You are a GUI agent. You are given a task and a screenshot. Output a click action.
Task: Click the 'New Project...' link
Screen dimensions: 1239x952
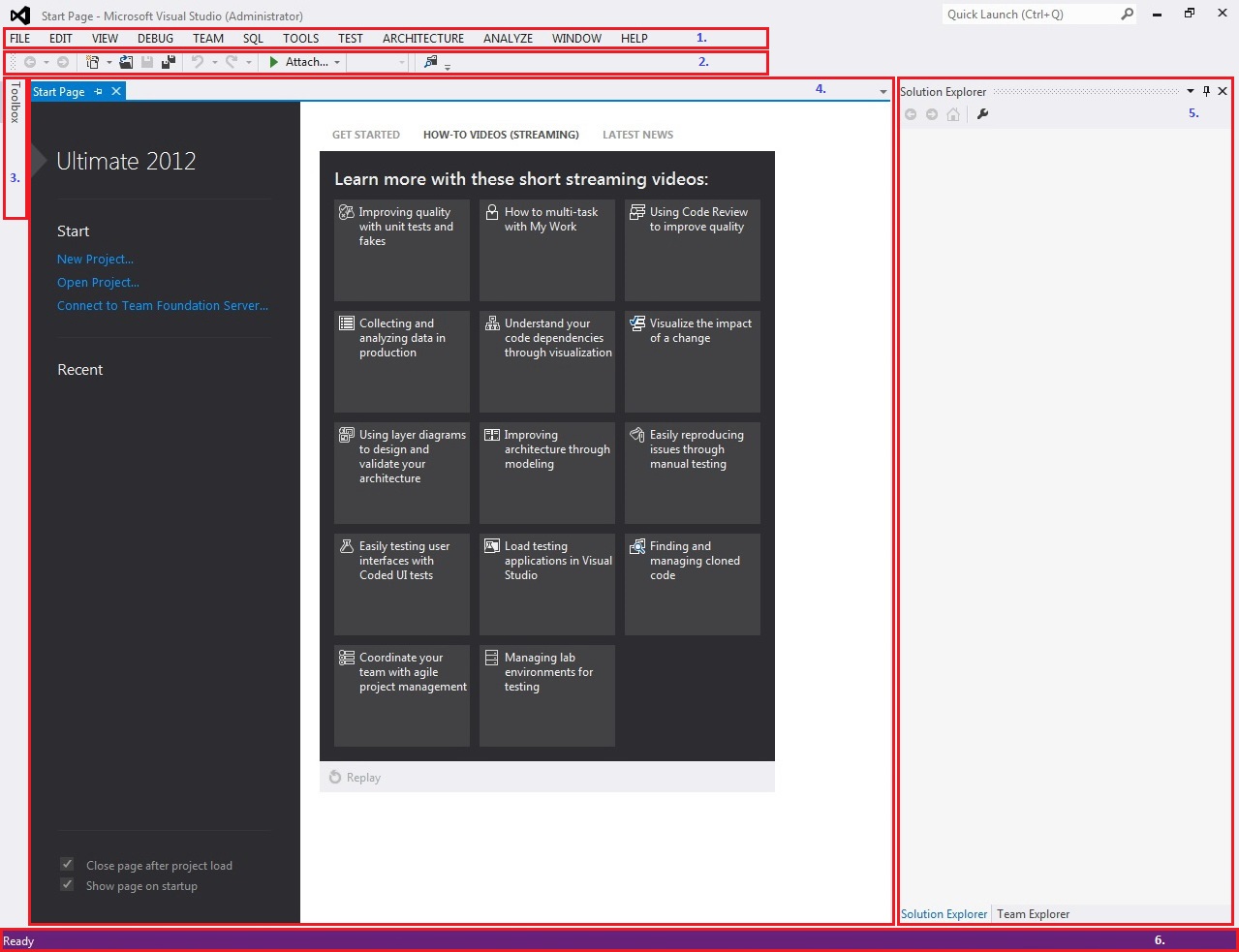[x=95, y=260]
